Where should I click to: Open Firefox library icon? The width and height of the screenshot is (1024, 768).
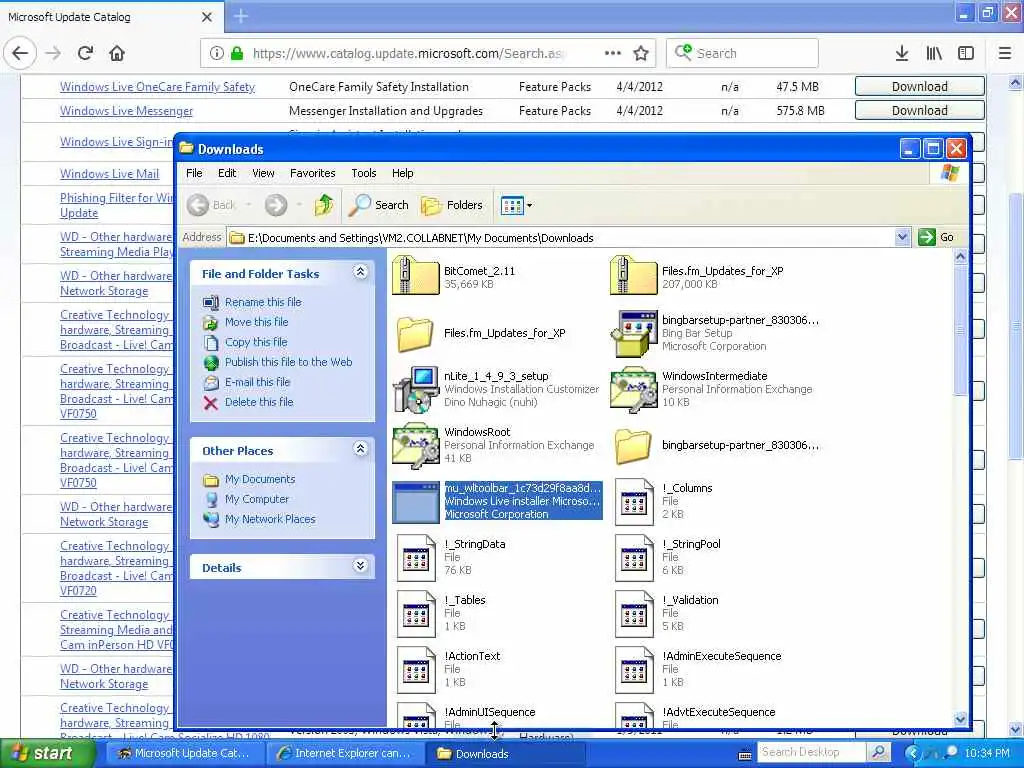934,53
